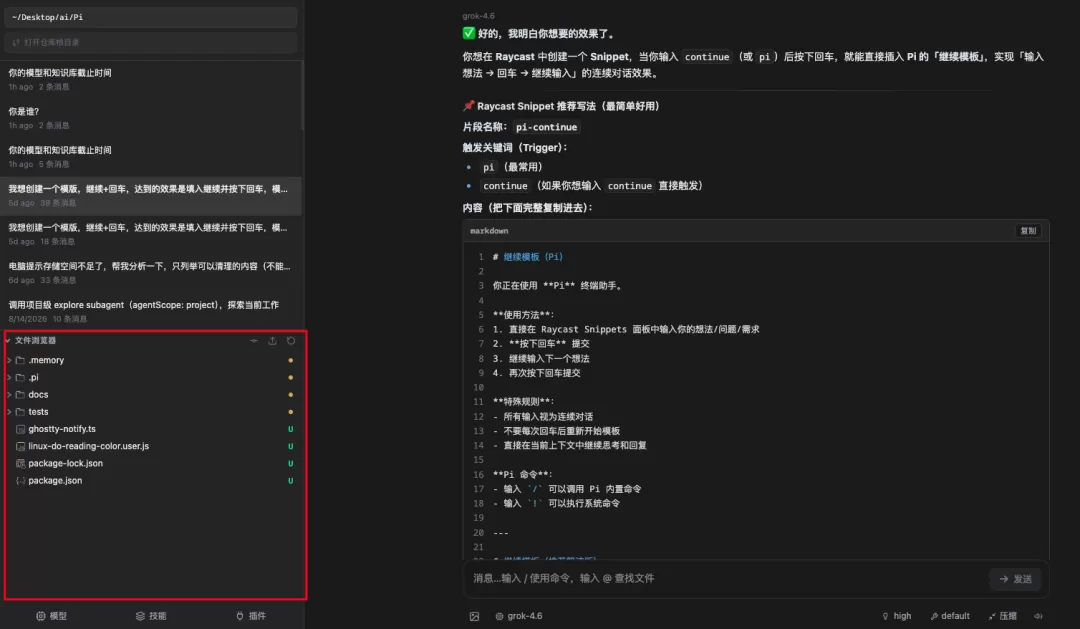Open the 你是谁? conversation
1080x629 pixels.
pyautogui.click(x=151, y=118)
